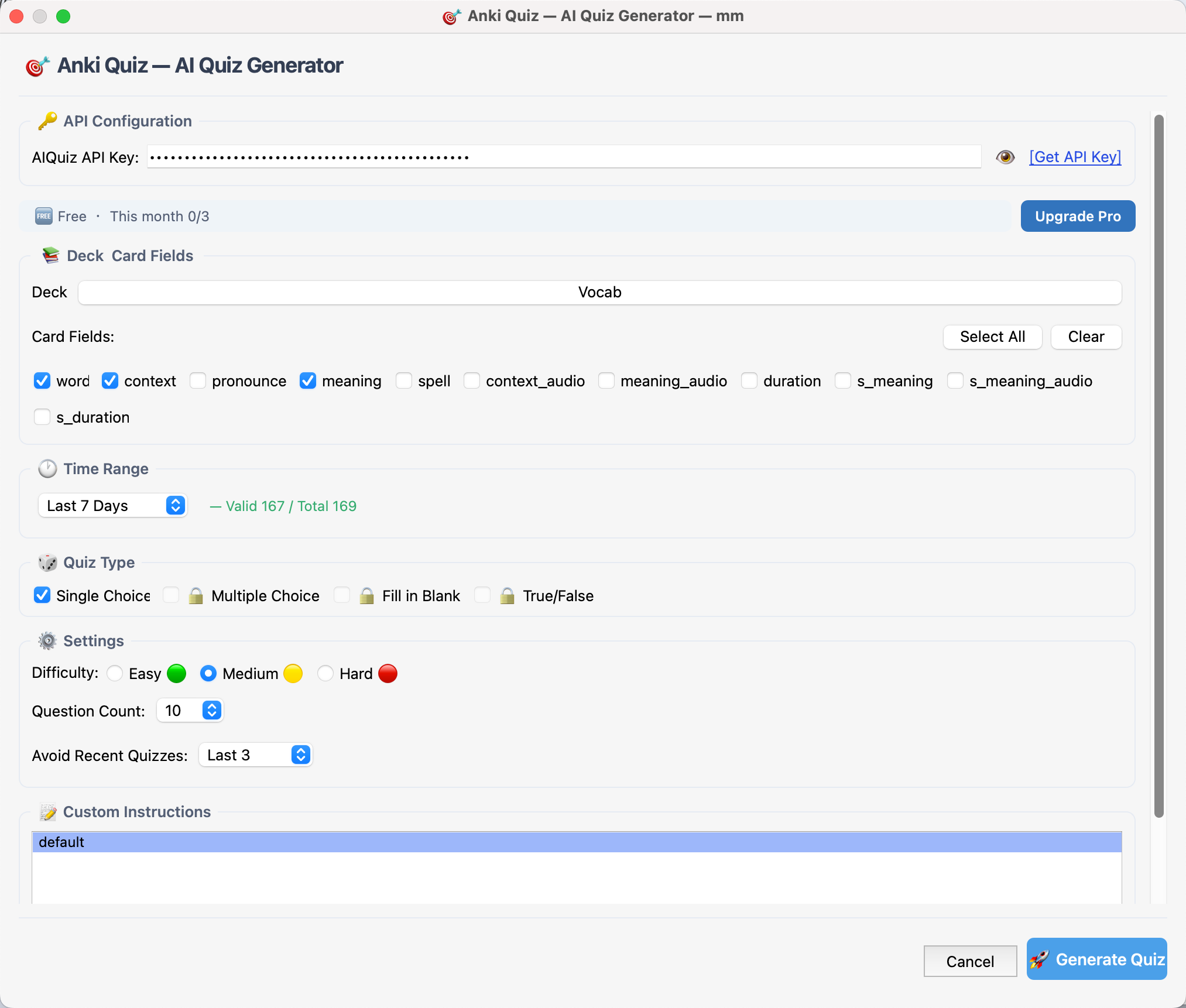Image resolution: width=1186 pixels, height=1008 pixels.
Task: Uncheck the context field checkbox
Action: click(110, 381)
